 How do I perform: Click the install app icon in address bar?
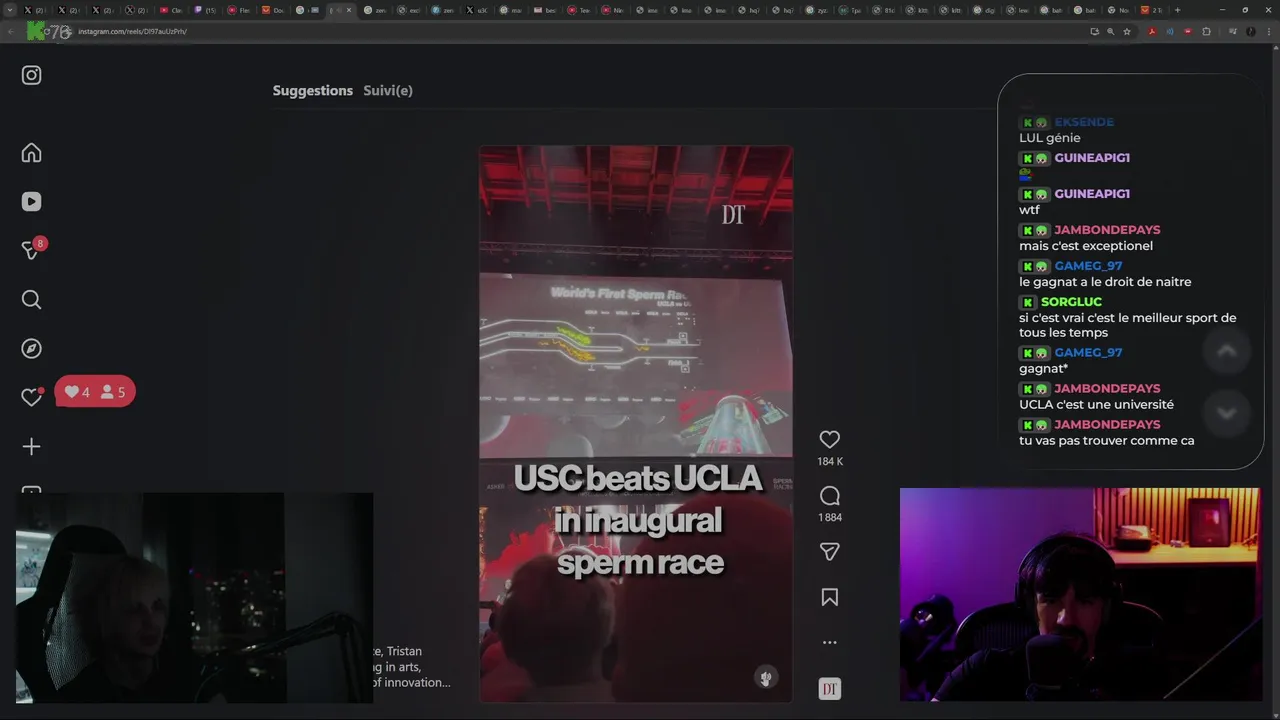(1095, 31)
